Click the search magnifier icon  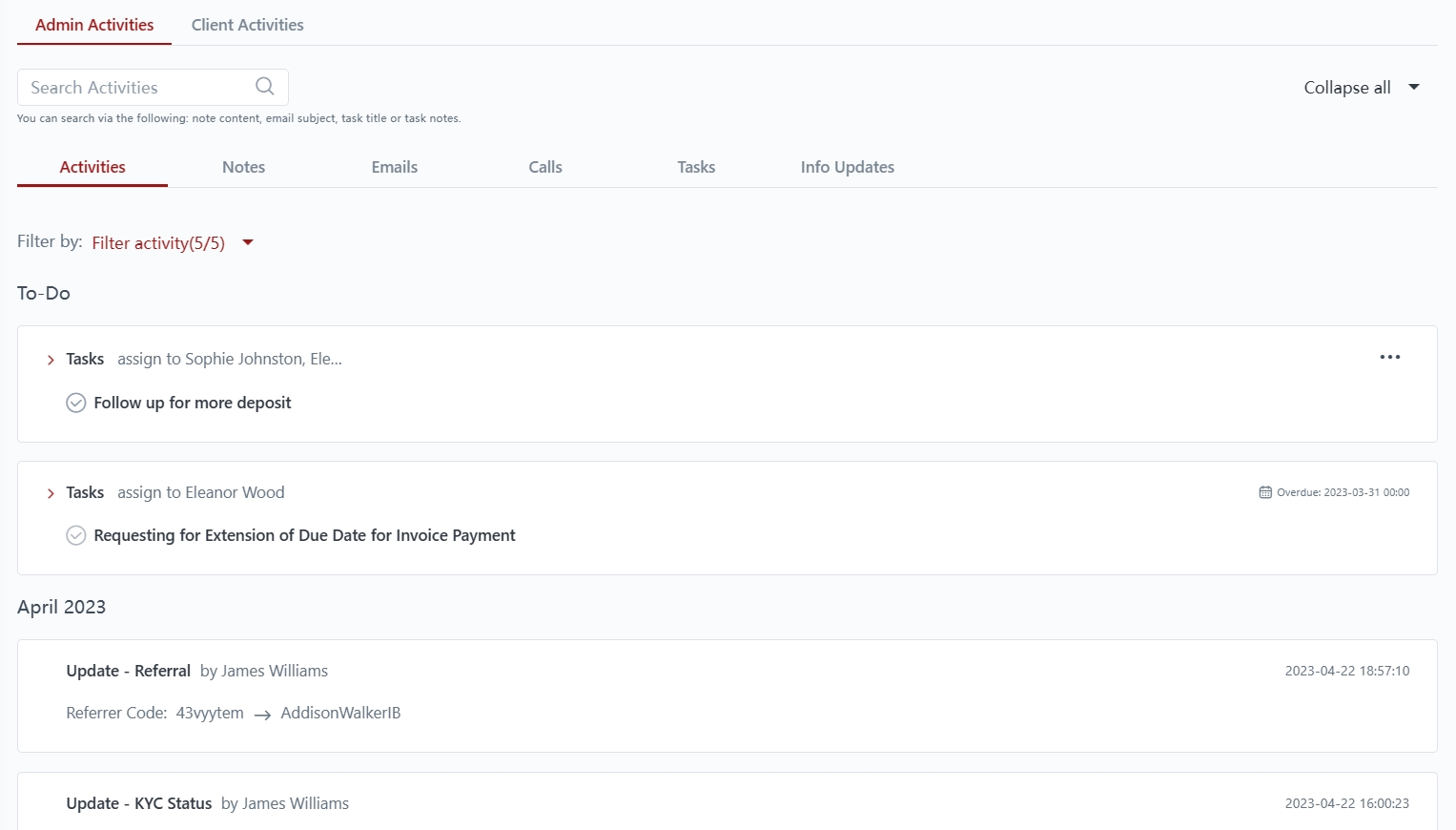265,87
